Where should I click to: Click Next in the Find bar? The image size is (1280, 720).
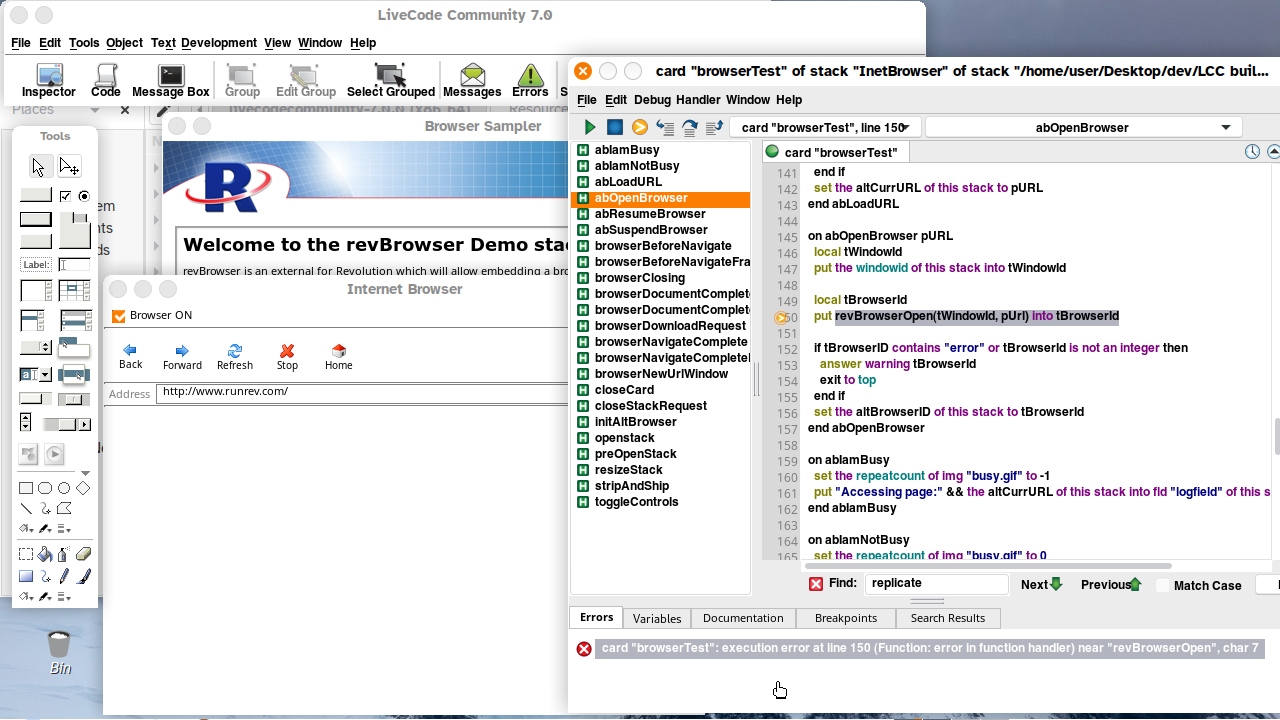click(1041, 585)
